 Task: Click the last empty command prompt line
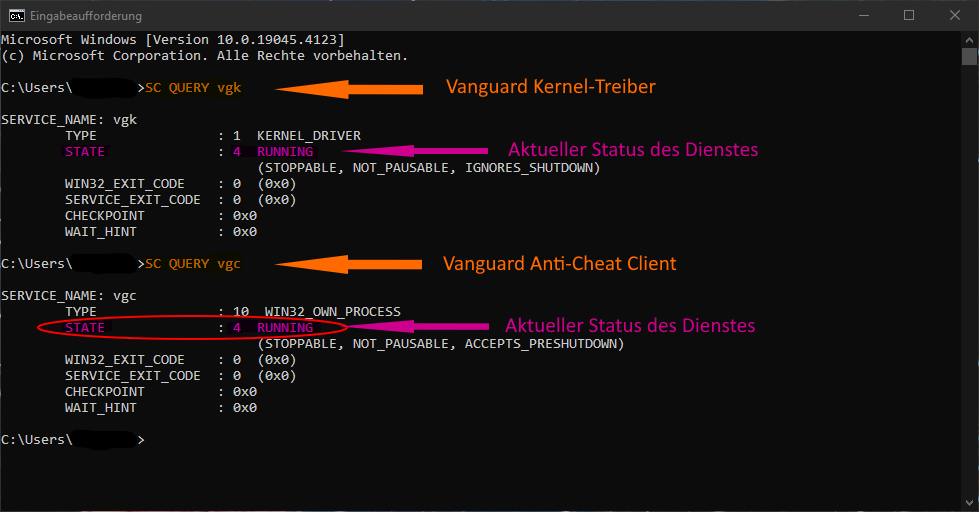72,440
